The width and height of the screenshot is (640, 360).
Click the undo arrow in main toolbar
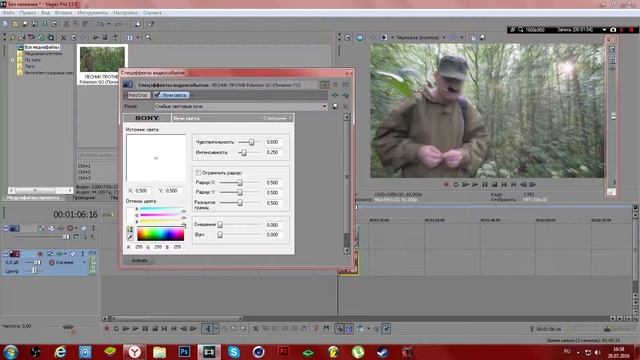(100, 24)
